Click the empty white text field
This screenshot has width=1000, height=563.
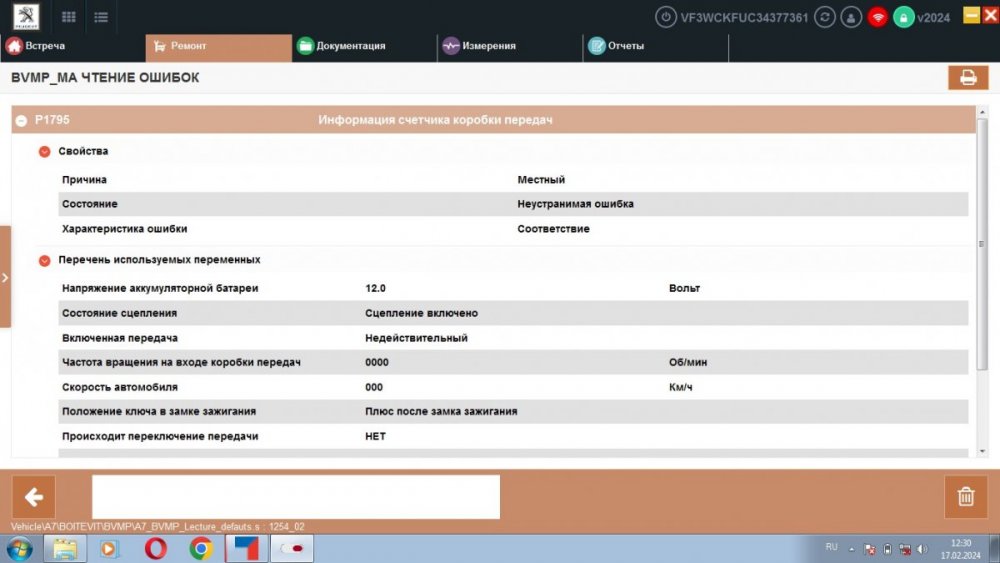(x=296, y=497)
